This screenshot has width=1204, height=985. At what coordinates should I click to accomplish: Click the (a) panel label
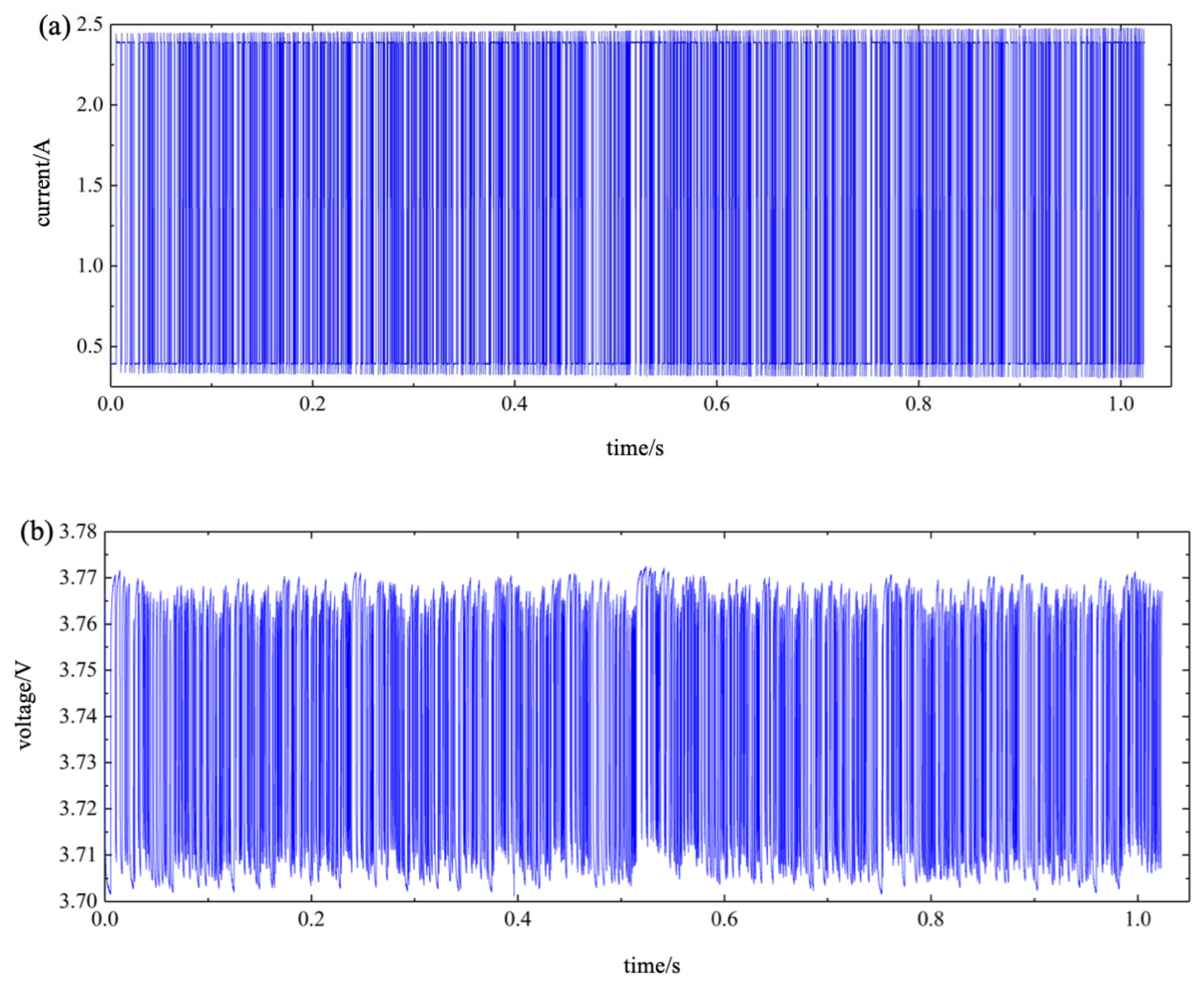click(x=54, y=27)
